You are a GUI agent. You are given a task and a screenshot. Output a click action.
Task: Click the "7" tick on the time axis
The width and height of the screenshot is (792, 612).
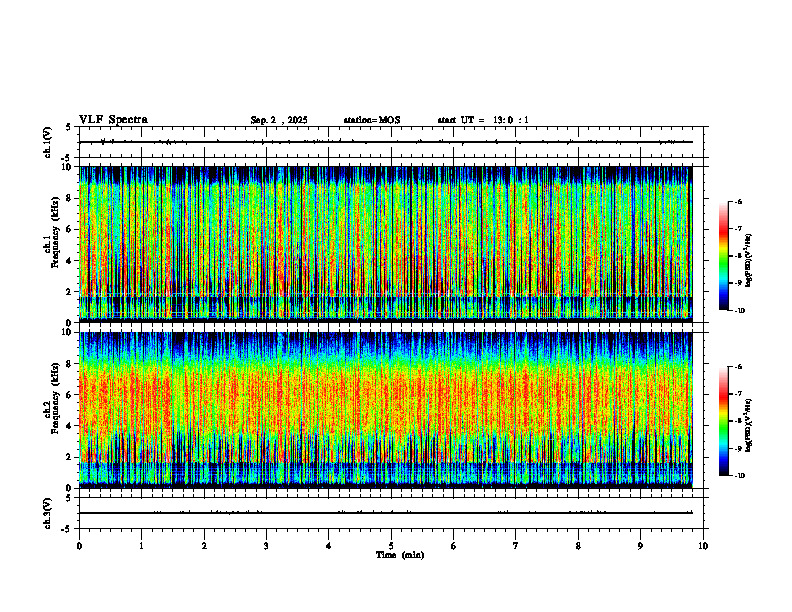click(x=516, y=546)
